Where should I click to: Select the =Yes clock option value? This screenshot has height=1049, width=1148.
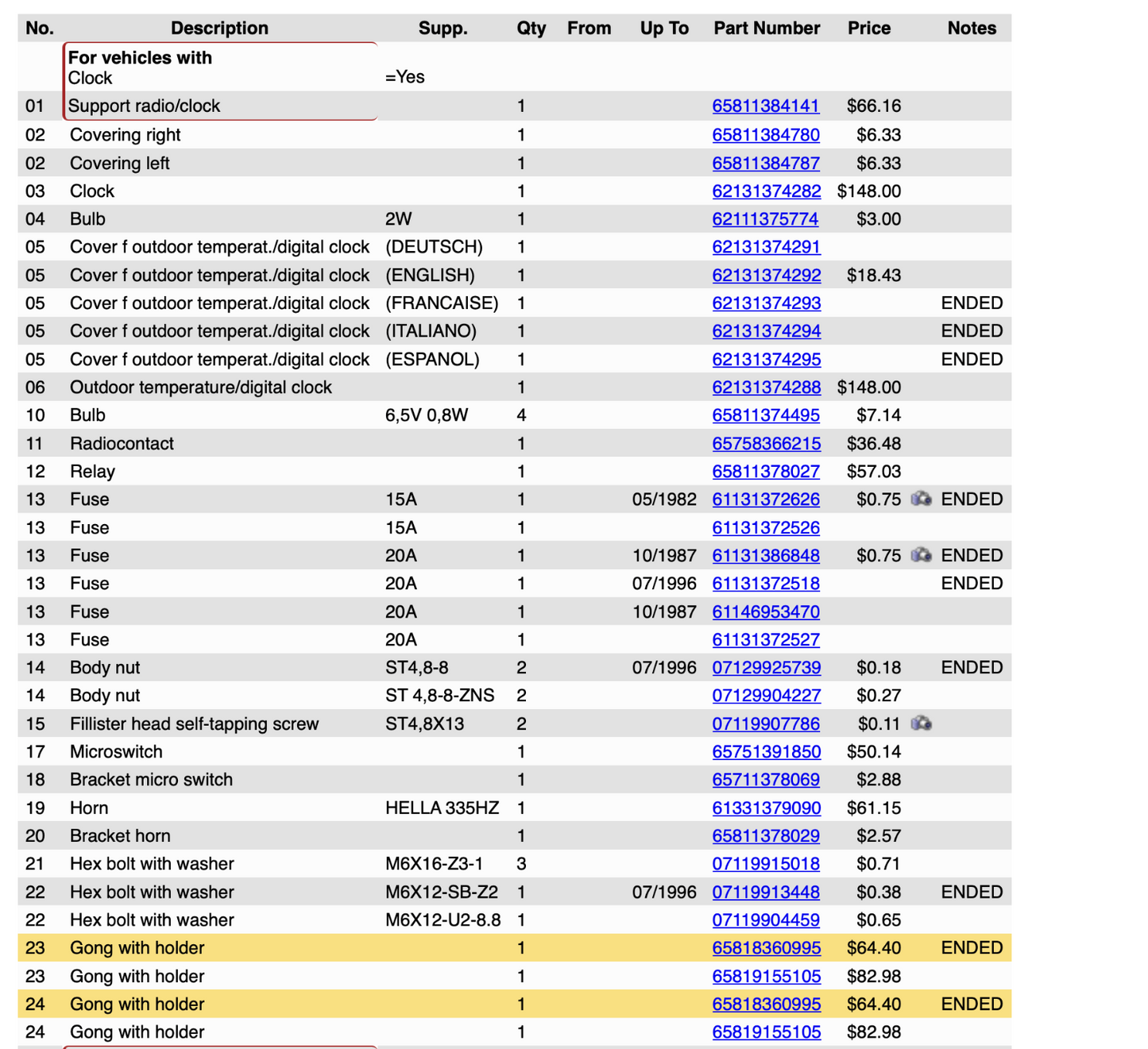click(405, 77)
